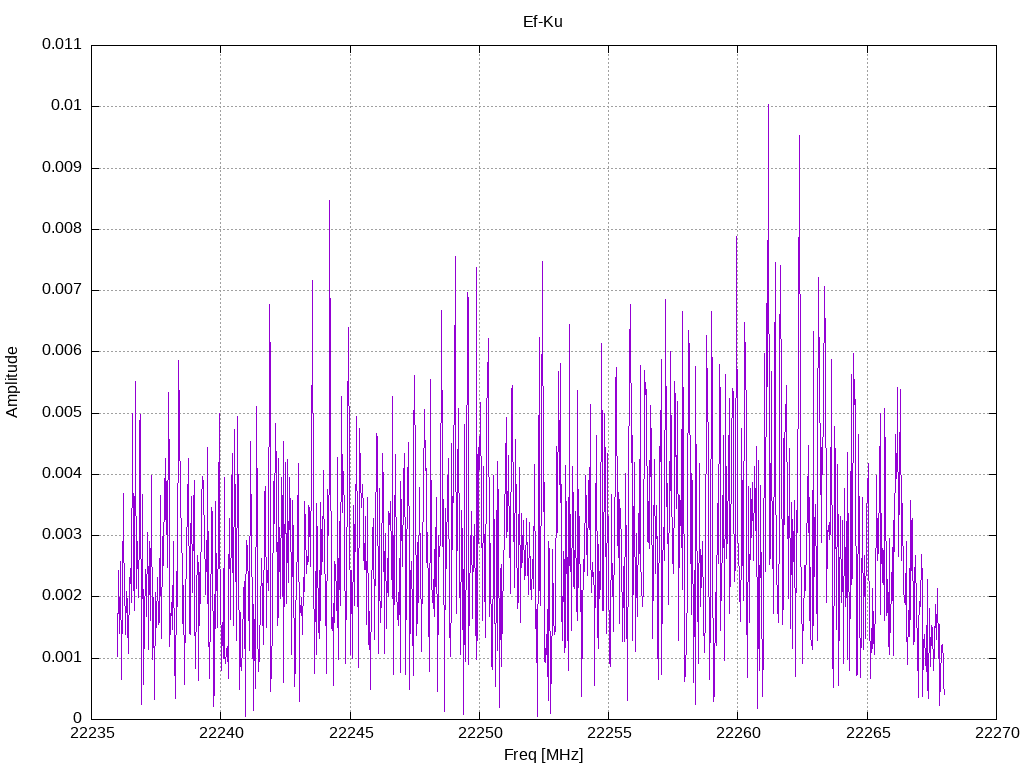1024x768 pixels.
Task: Click the x-axis tick label 22250
Action: point(480,733)
